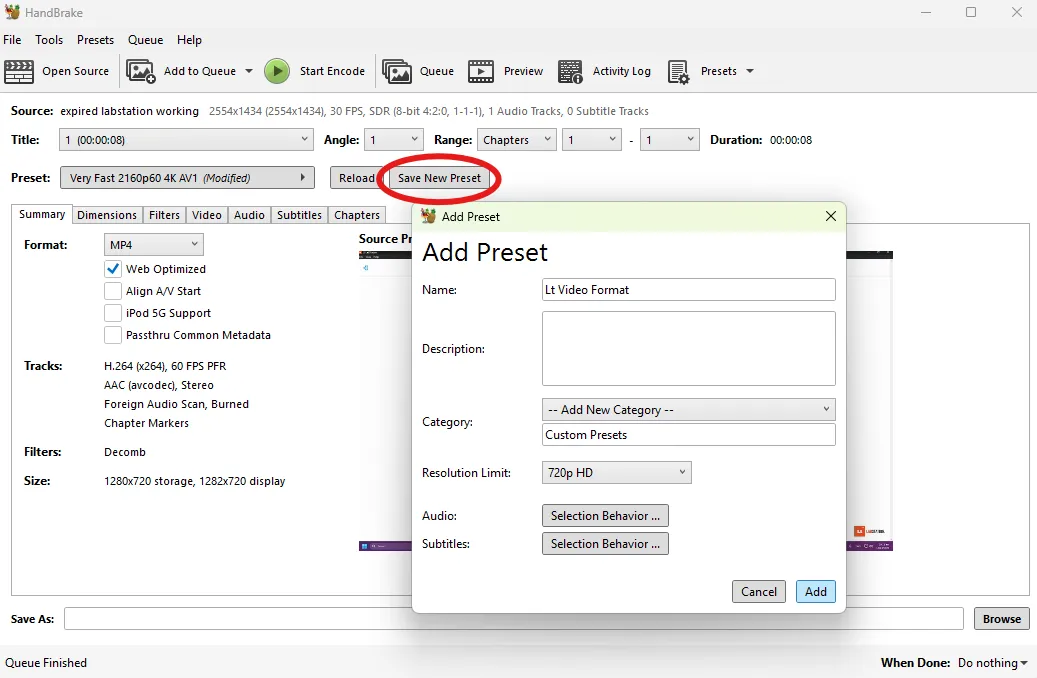Open the end chapter dropdown
Image resolution: width=1037 pixels, height=678 pixels.
(x=669, y=140)
